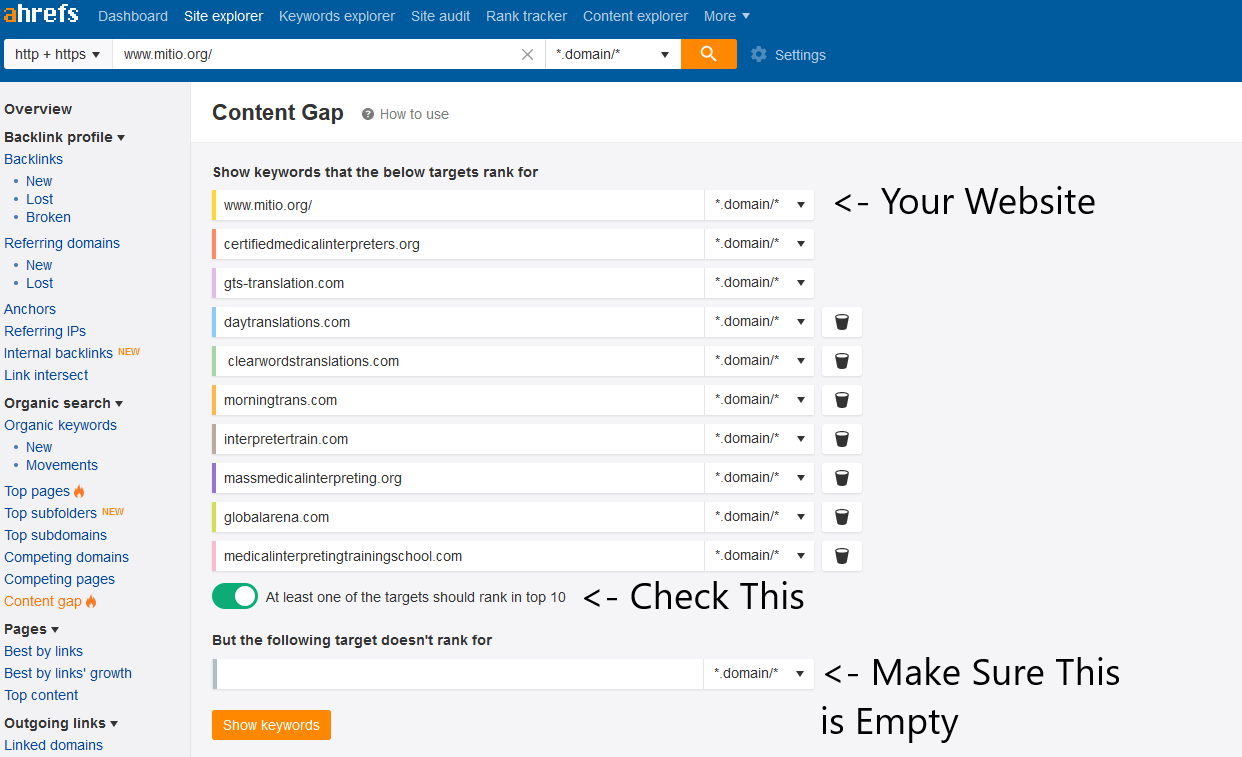
Task: Go to Overview in the sidebar
Action: point(38,109)
